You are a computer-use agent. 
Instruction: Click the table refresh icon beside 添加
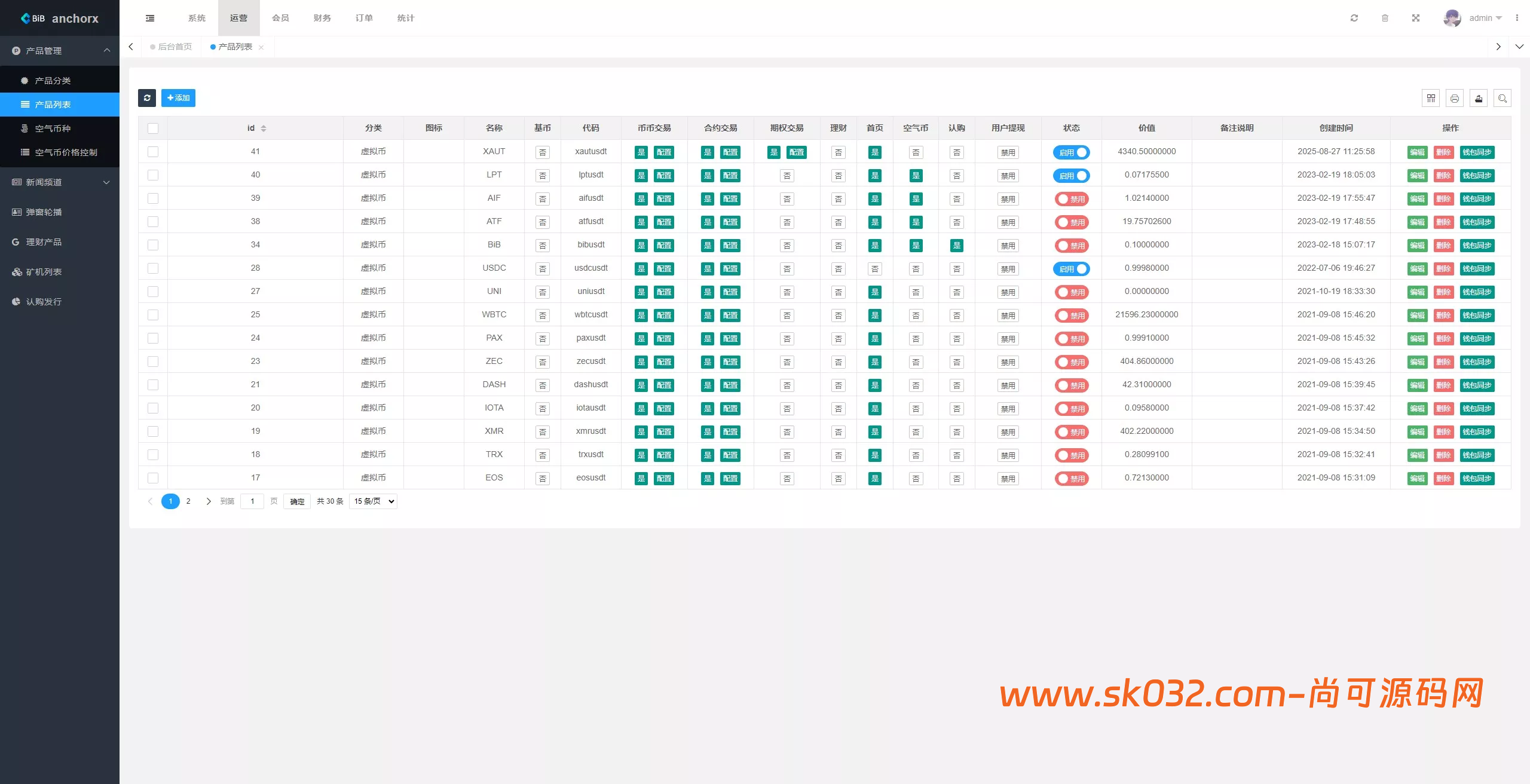(x=147, y=98)
